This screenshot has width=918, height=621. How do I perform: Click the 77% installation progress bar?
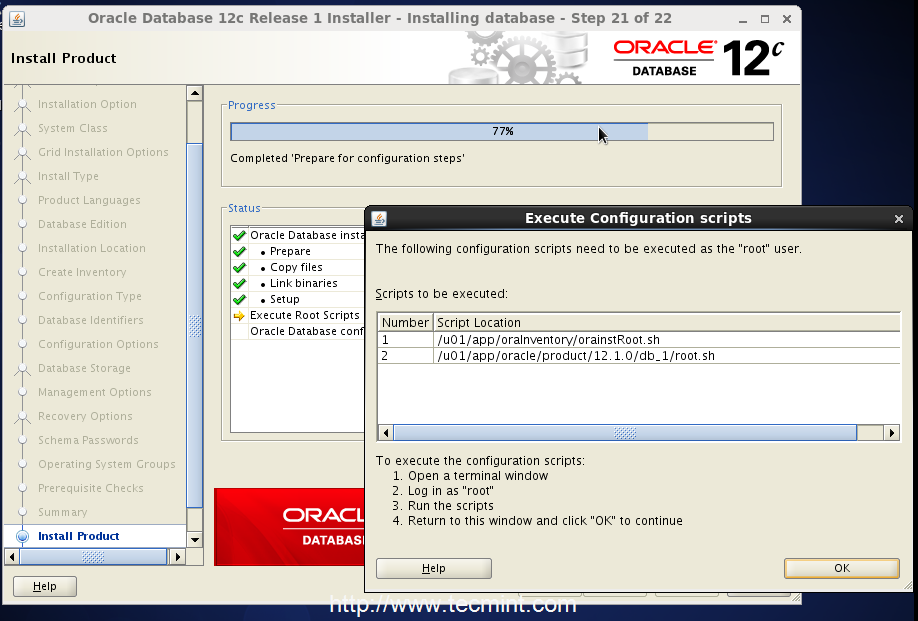click(502, 132)
